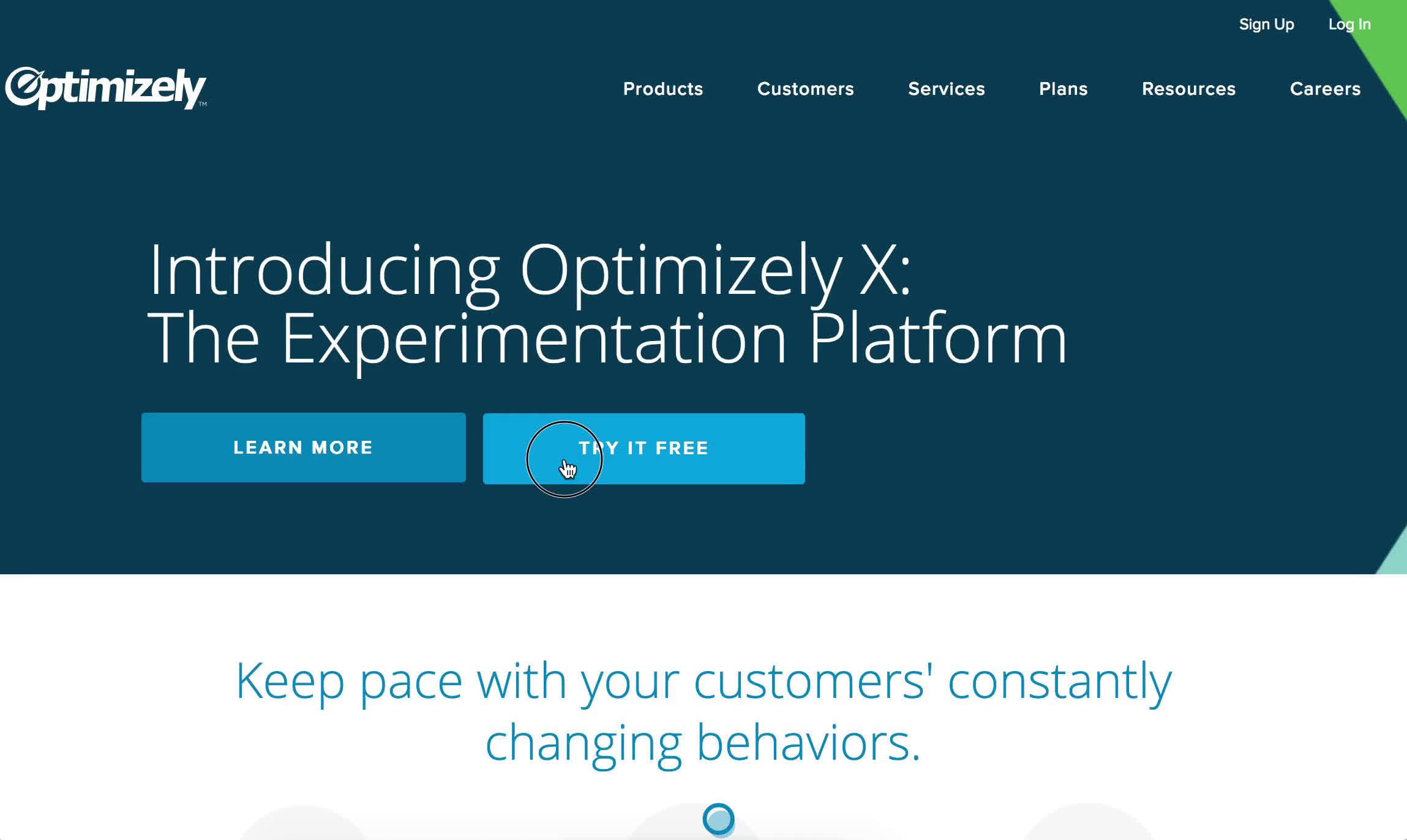Click the LEARN MORE button
Viewport: 1407px width, 840px height.
[303, 447]
